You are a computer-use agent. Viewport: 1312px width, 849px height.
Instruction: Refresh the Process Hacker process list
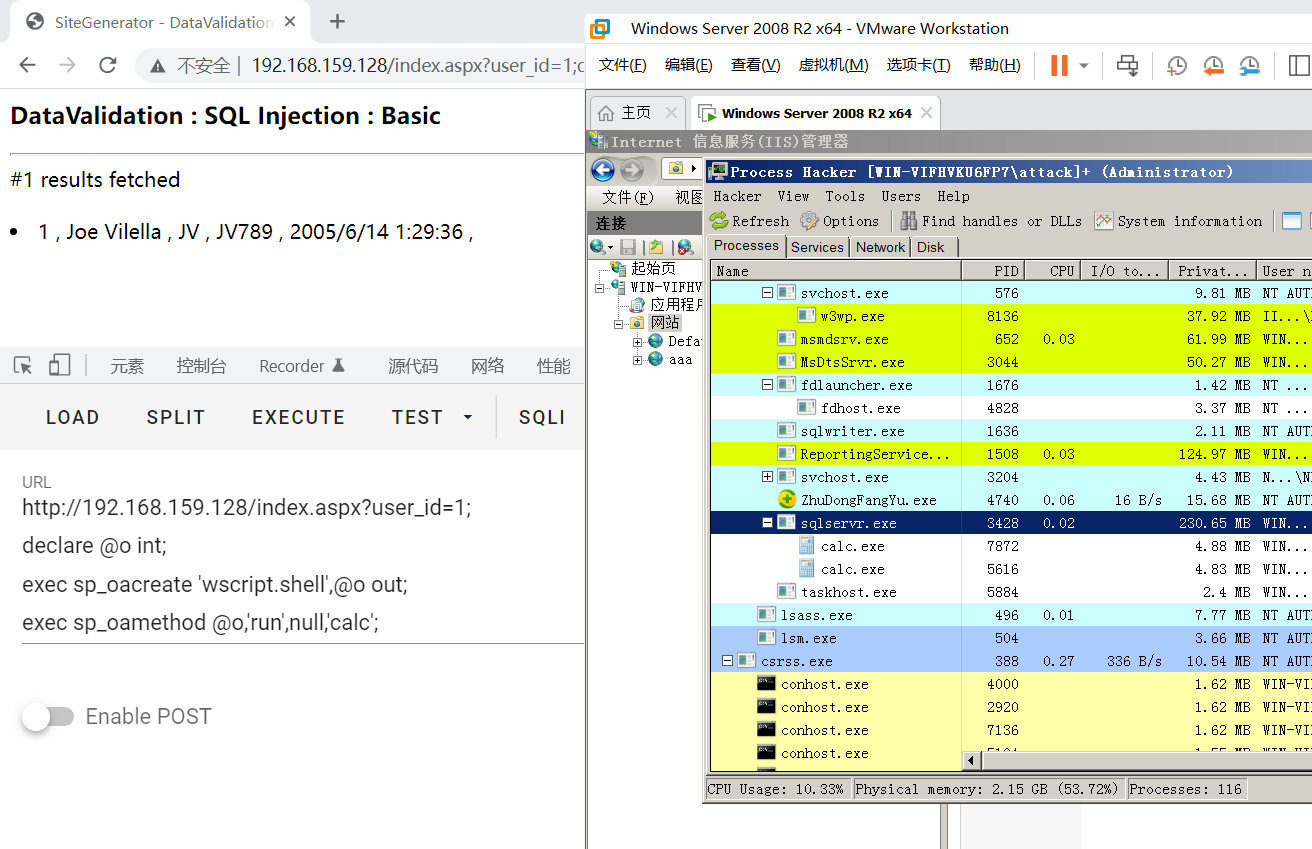(750, 221)
